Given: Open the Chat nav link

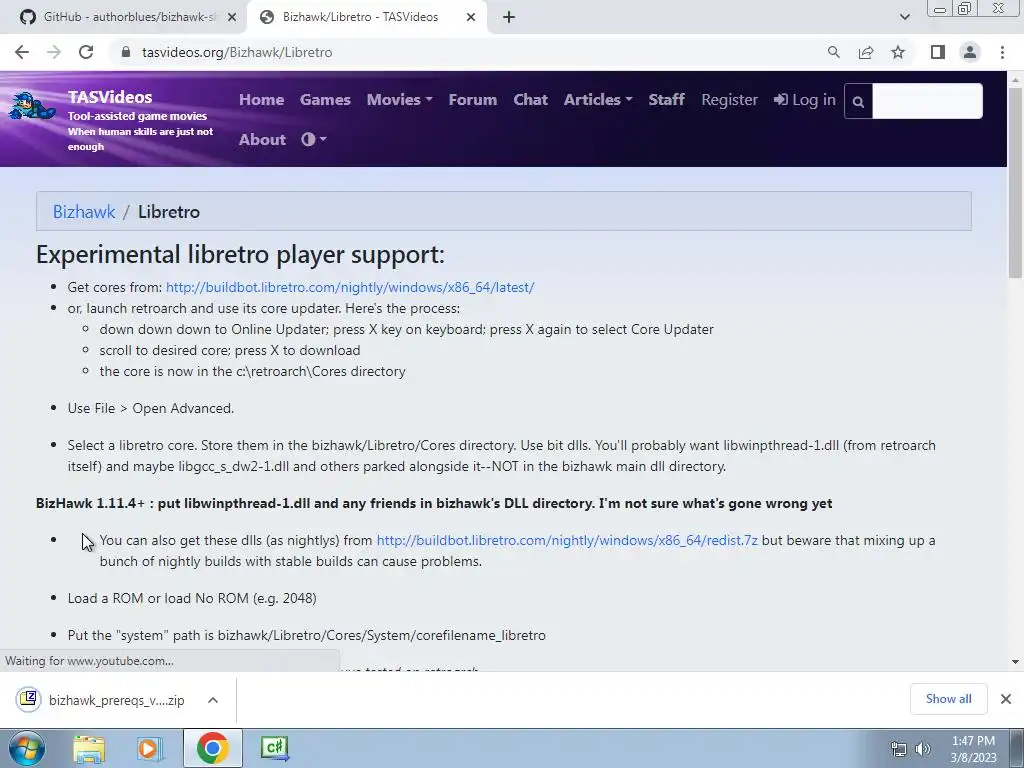Looking at the screenshot, I should [x=530, y=100].
